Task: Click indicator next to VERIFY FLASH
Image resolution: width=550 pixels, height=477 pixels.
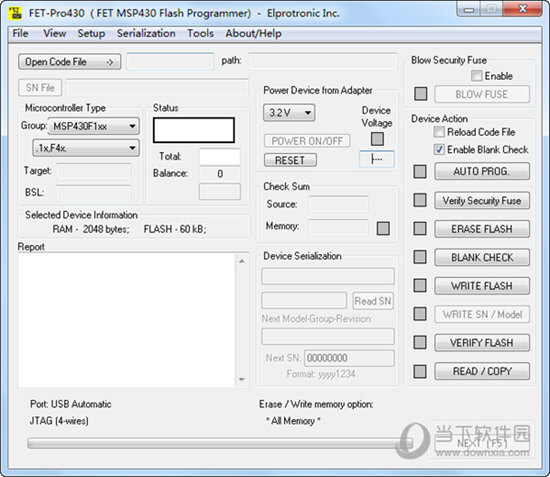Action: coord(420,342)
